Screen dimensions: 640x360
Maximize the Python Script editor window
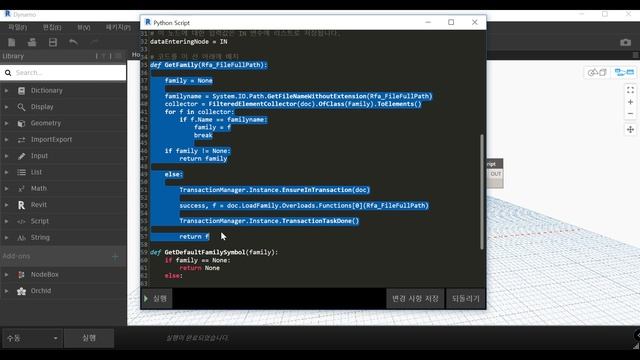pos(451,22)
